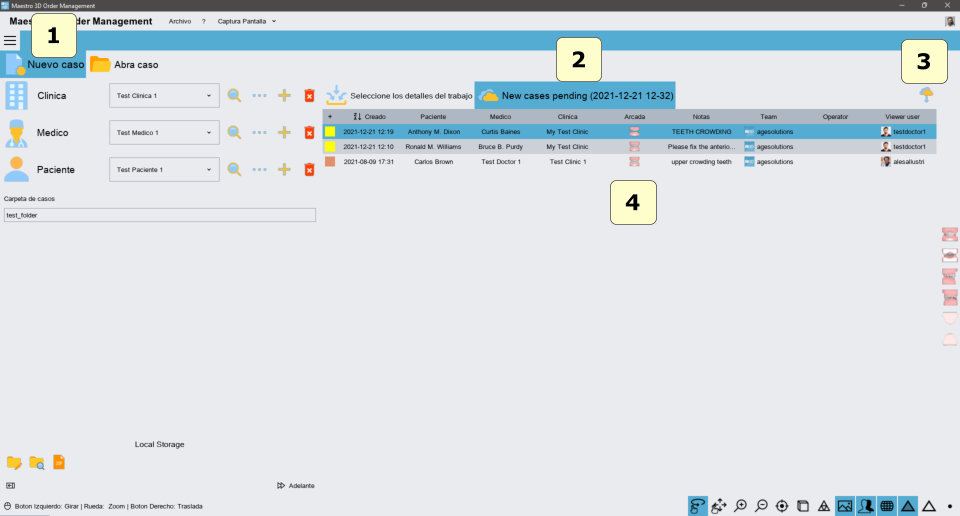Select the Carlos Brown case row
The width and height of the screenshot is (960, 516).
629,162
